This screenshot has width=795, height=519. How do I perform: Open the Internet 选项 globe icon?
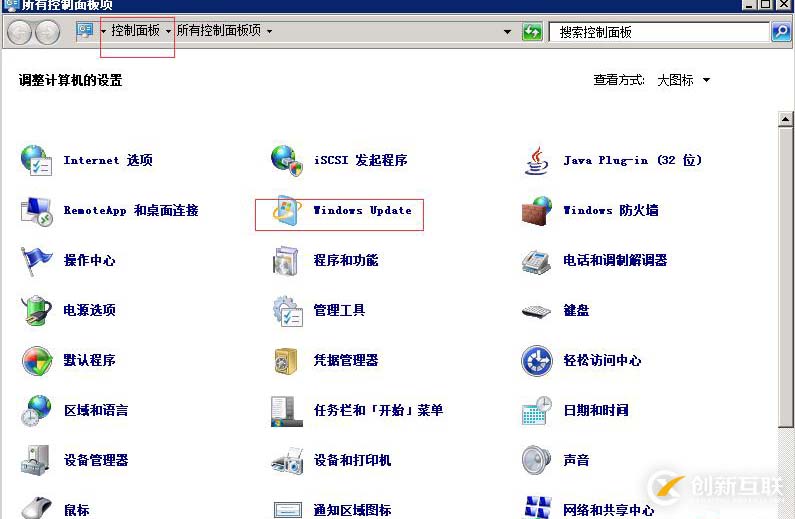pos(36,160)
